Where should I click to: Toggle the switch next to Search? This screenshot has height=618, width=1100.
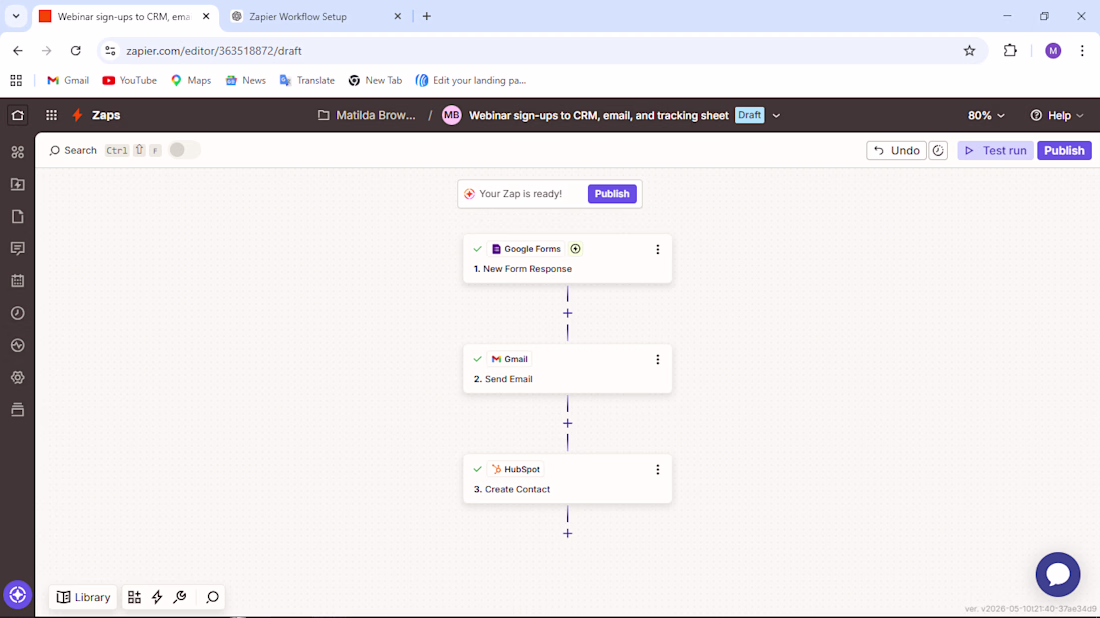(184, 150)
